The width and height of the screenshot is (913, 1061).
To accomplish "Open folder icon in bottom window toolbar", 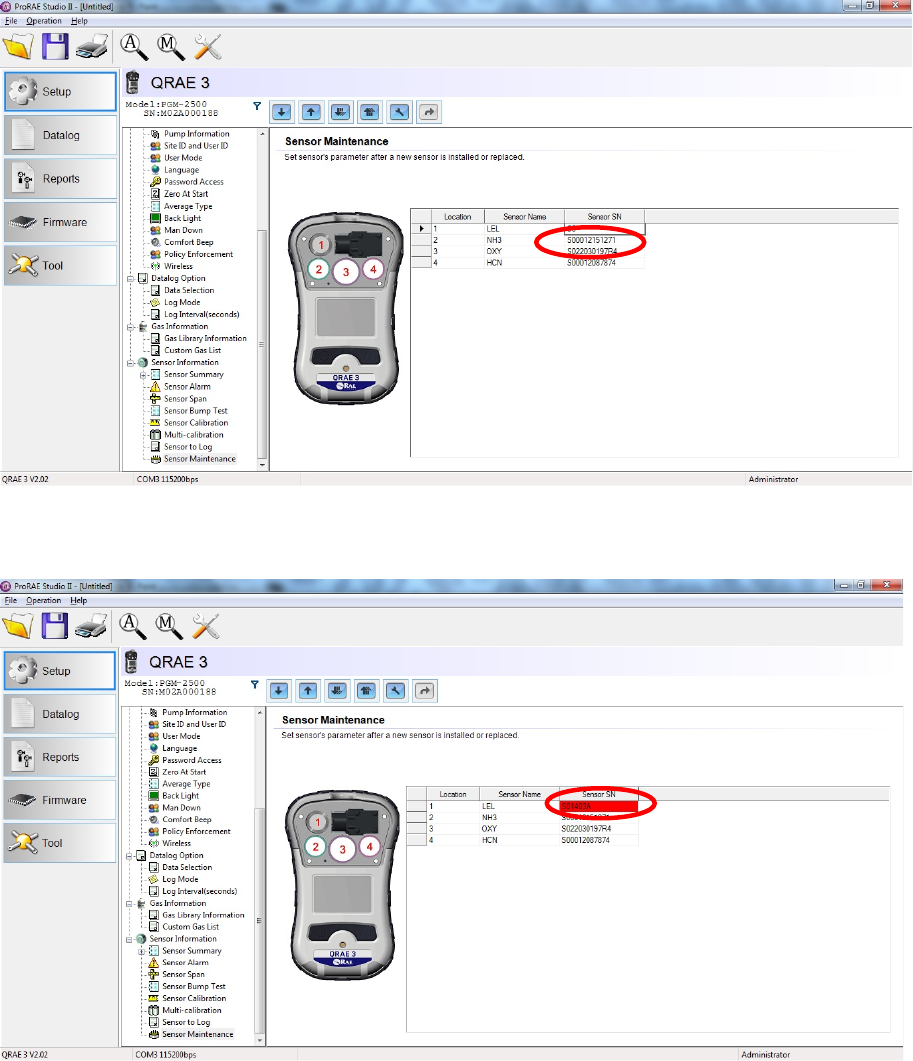I will click(x=18, y=626).
